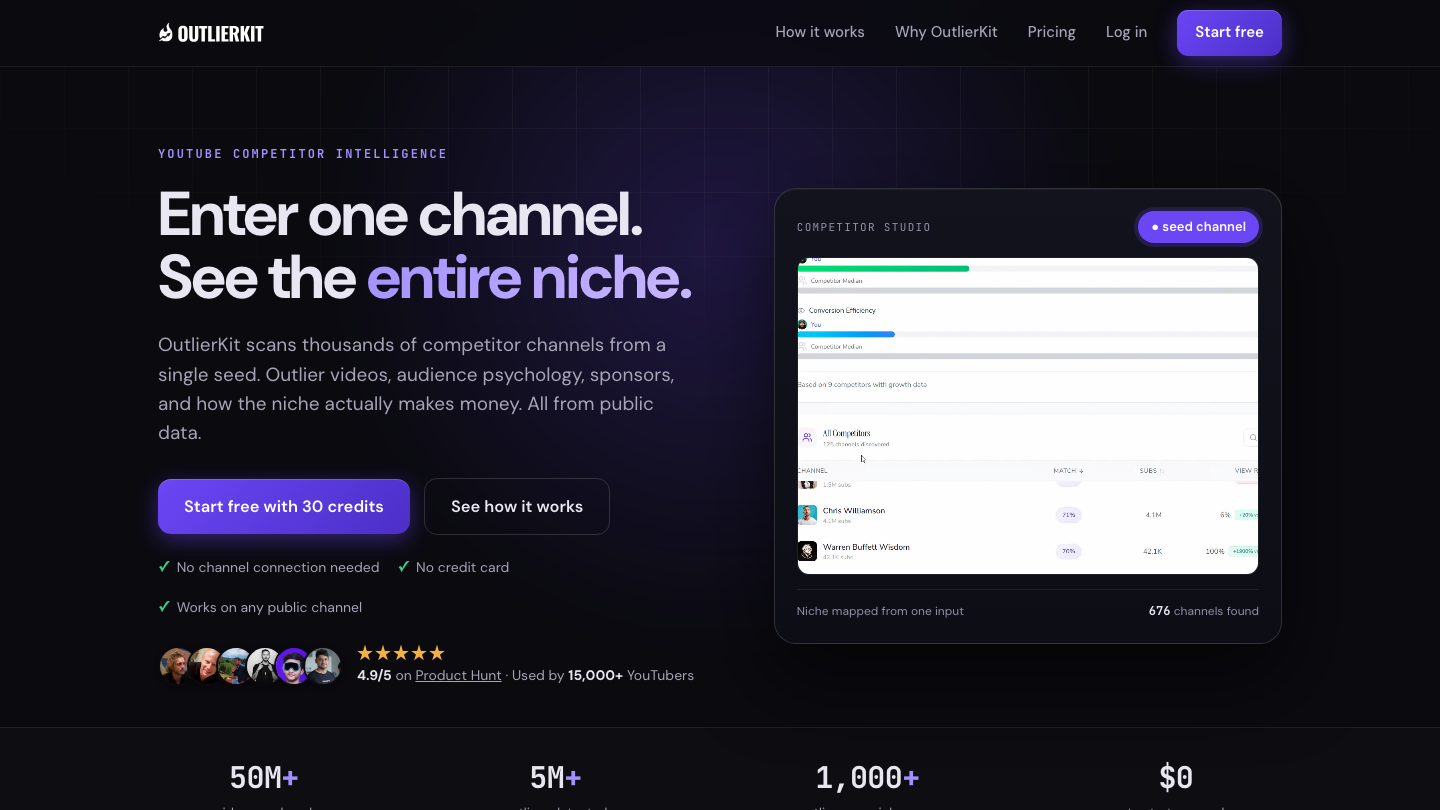The width and height of the screenshot is (1440, 810).
Task: Click the 4.9/5 rating text
Action: 374,675
